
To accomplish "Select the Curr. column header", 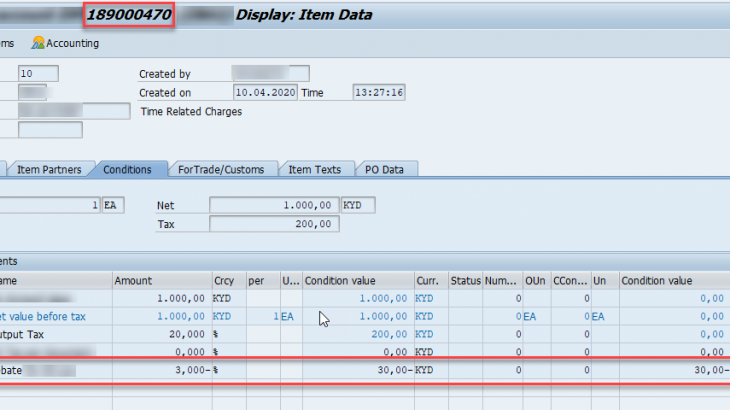I will (x=431, y=281).
